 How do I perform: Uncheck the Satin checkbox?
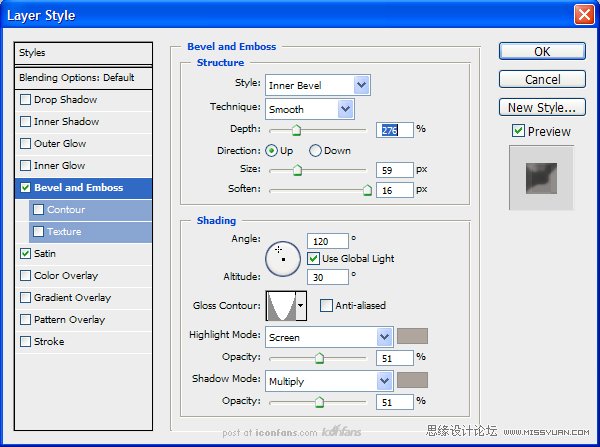coord(25,253)
